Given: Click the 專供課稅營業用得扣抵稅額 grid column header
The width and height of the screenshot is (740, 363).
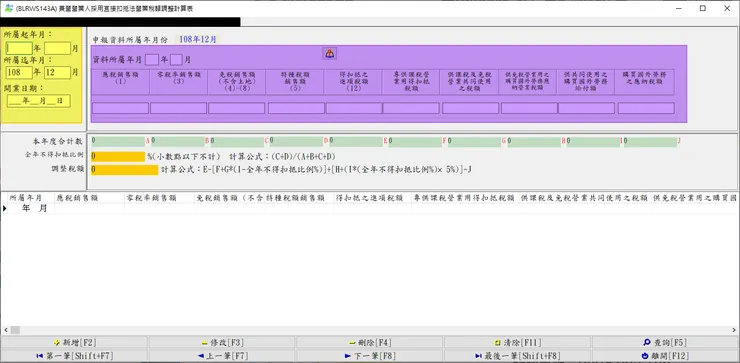Looking at the screenshot, I should [465, 198].
